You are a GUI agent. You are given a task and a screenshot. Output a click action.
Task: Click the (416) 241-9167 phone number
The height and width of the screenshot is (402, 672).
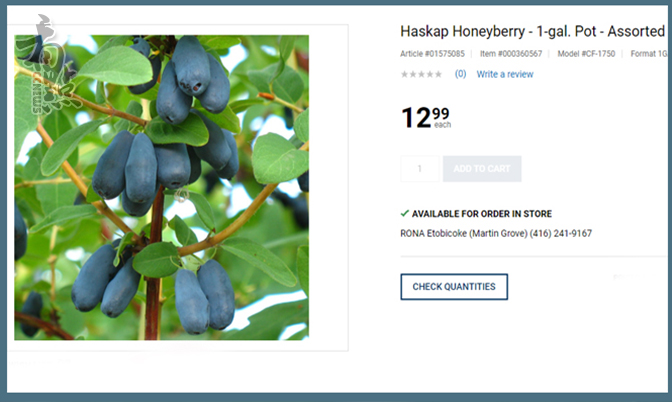coord(561,234)
